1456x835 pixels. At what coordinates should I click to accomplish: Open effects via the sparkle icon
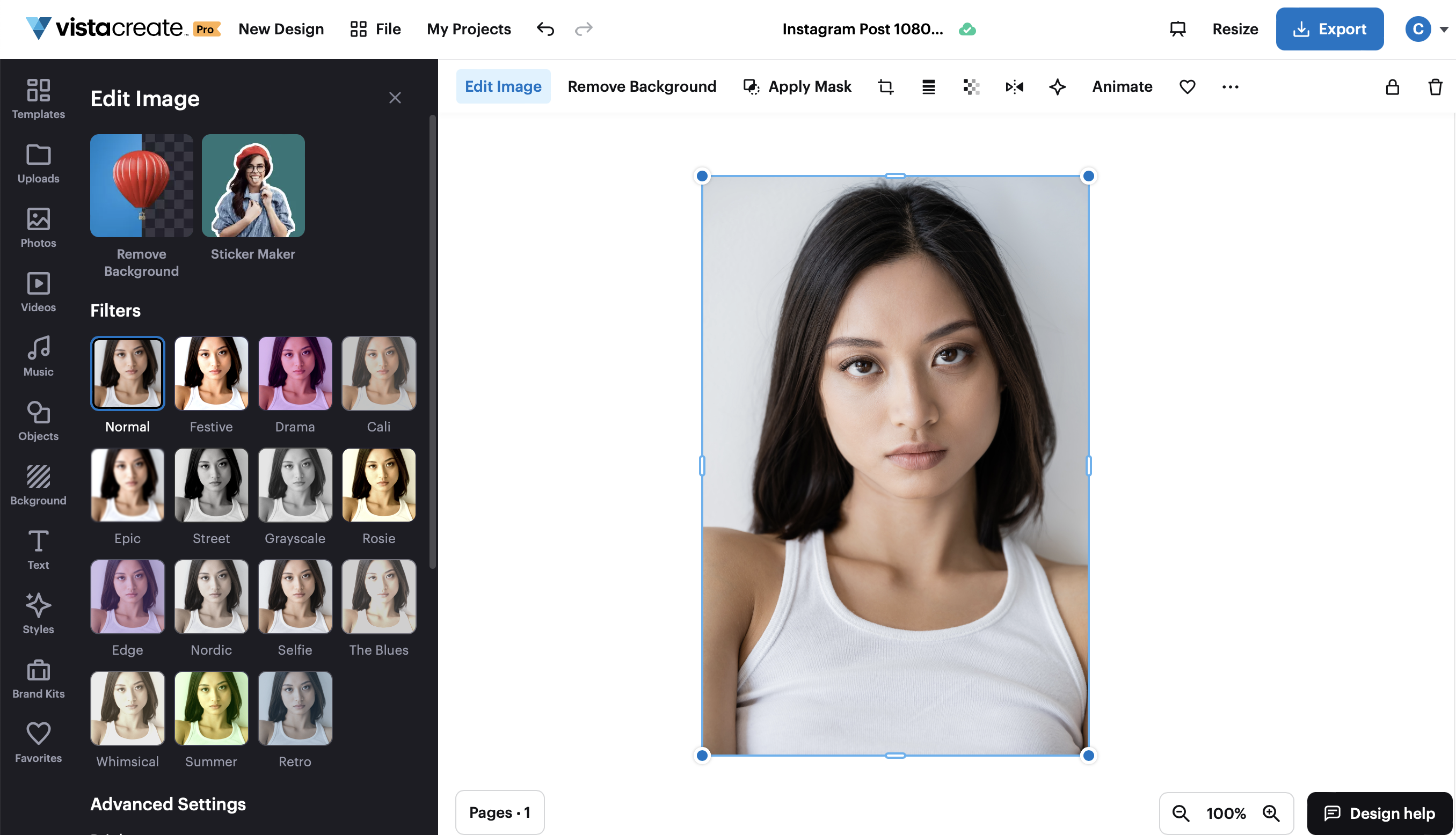point(1057,86)
